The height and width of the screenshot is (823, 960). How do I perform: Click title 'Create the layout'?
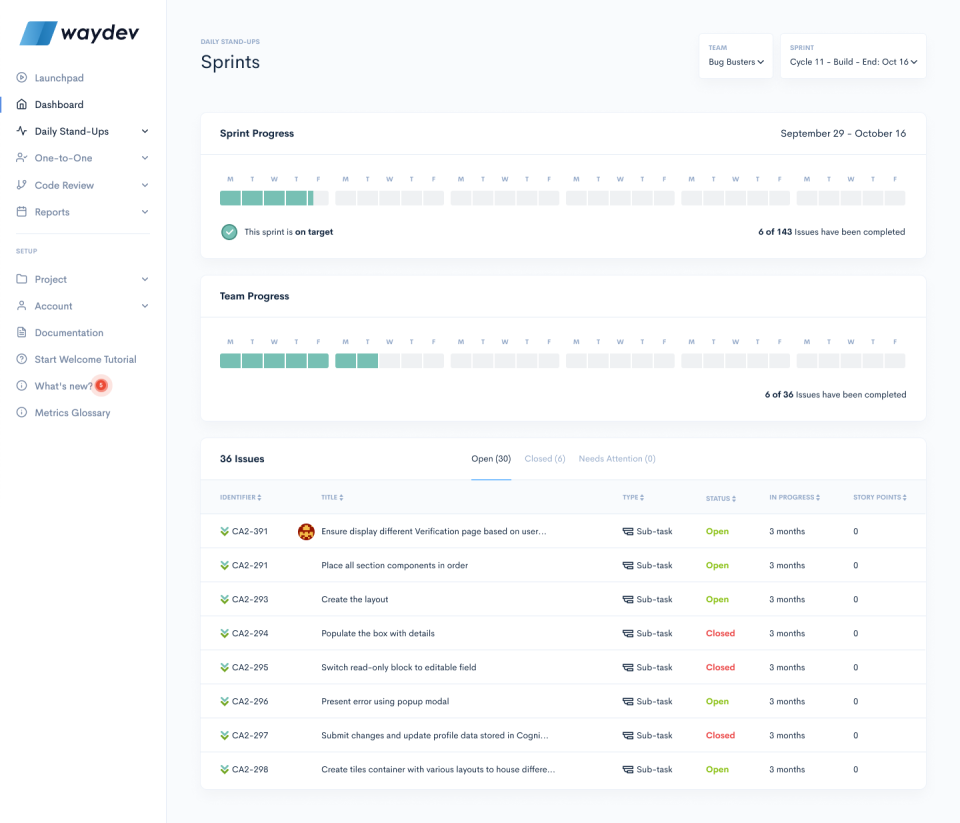tap(354, 599)
